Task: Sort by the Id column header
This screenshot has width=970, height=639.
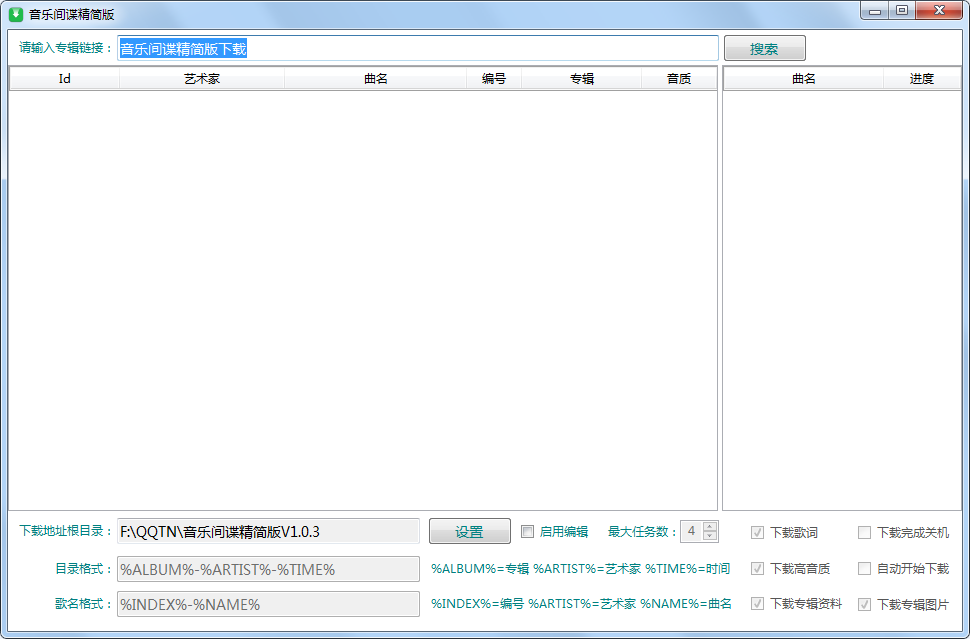Action: point(64,79)
